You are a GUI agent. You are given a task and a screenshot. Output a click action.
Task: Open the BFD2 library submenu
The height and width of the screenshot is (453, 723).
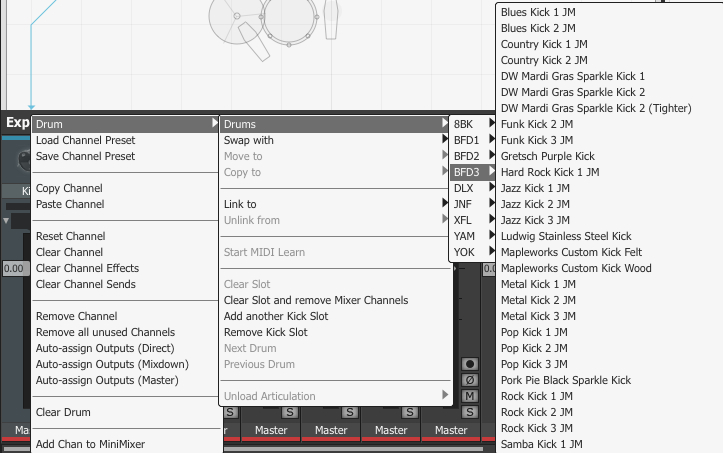[473, 156]
